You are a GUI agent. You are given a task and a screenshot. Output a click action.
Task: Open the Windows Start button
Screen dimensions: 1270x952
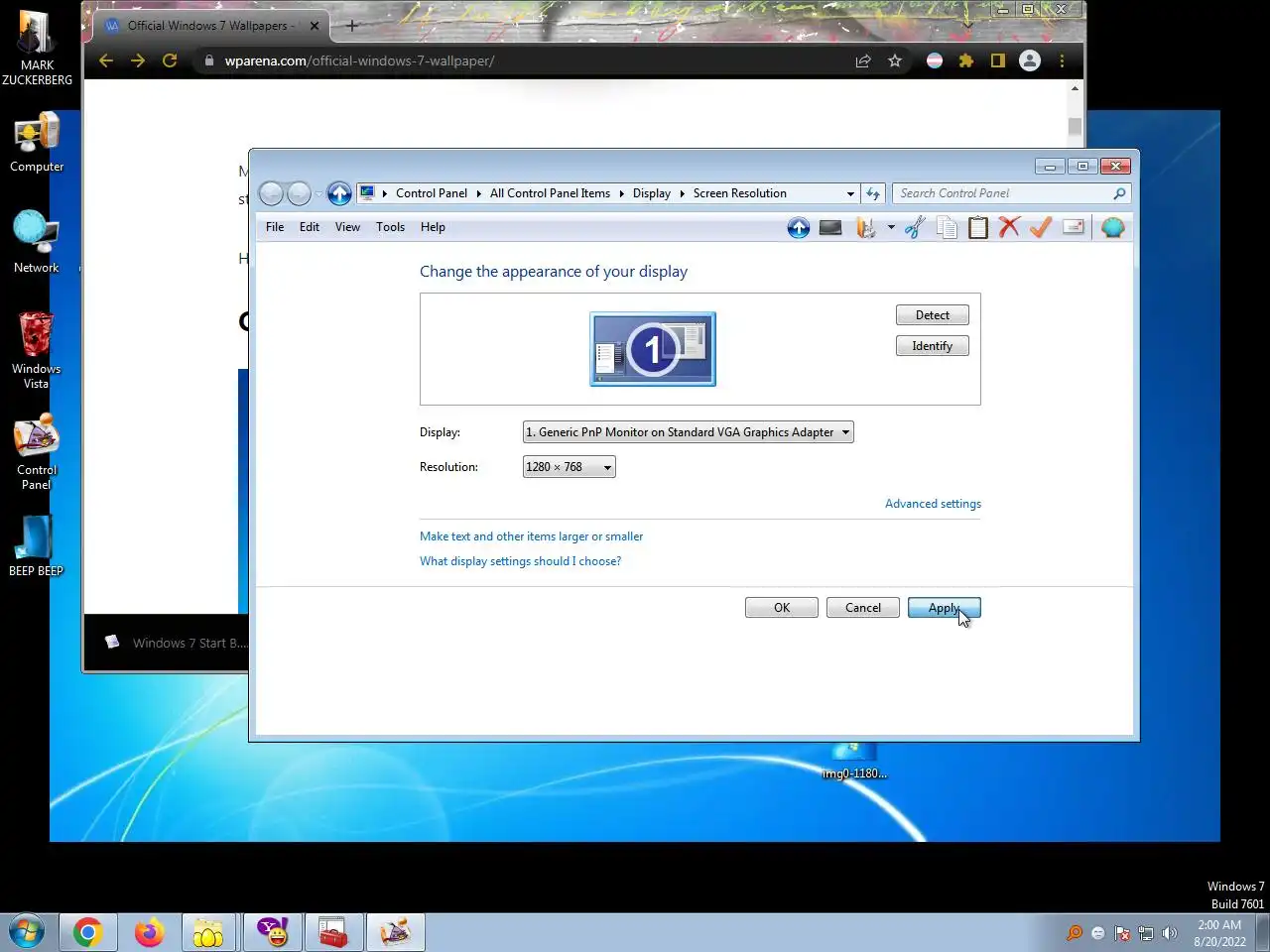(25, 932)
